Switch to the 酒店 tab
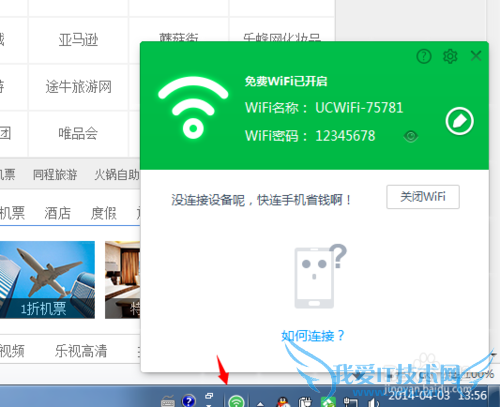 [58, 213]
